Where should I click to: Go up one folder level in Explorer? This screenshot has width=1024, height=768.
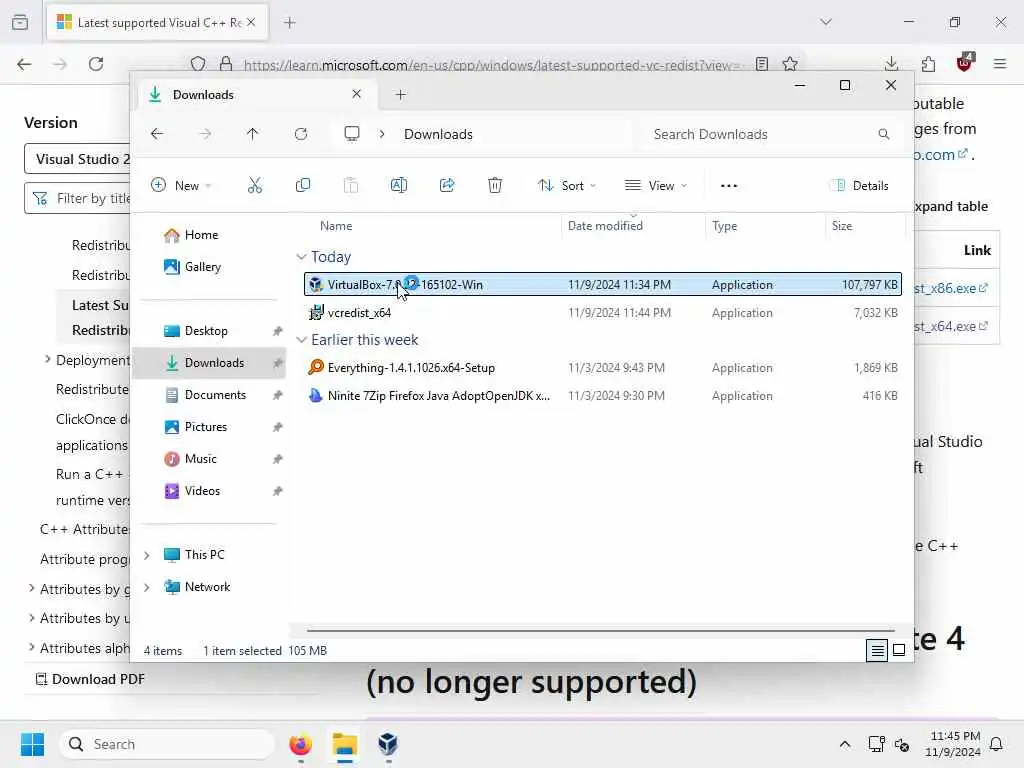253,134
